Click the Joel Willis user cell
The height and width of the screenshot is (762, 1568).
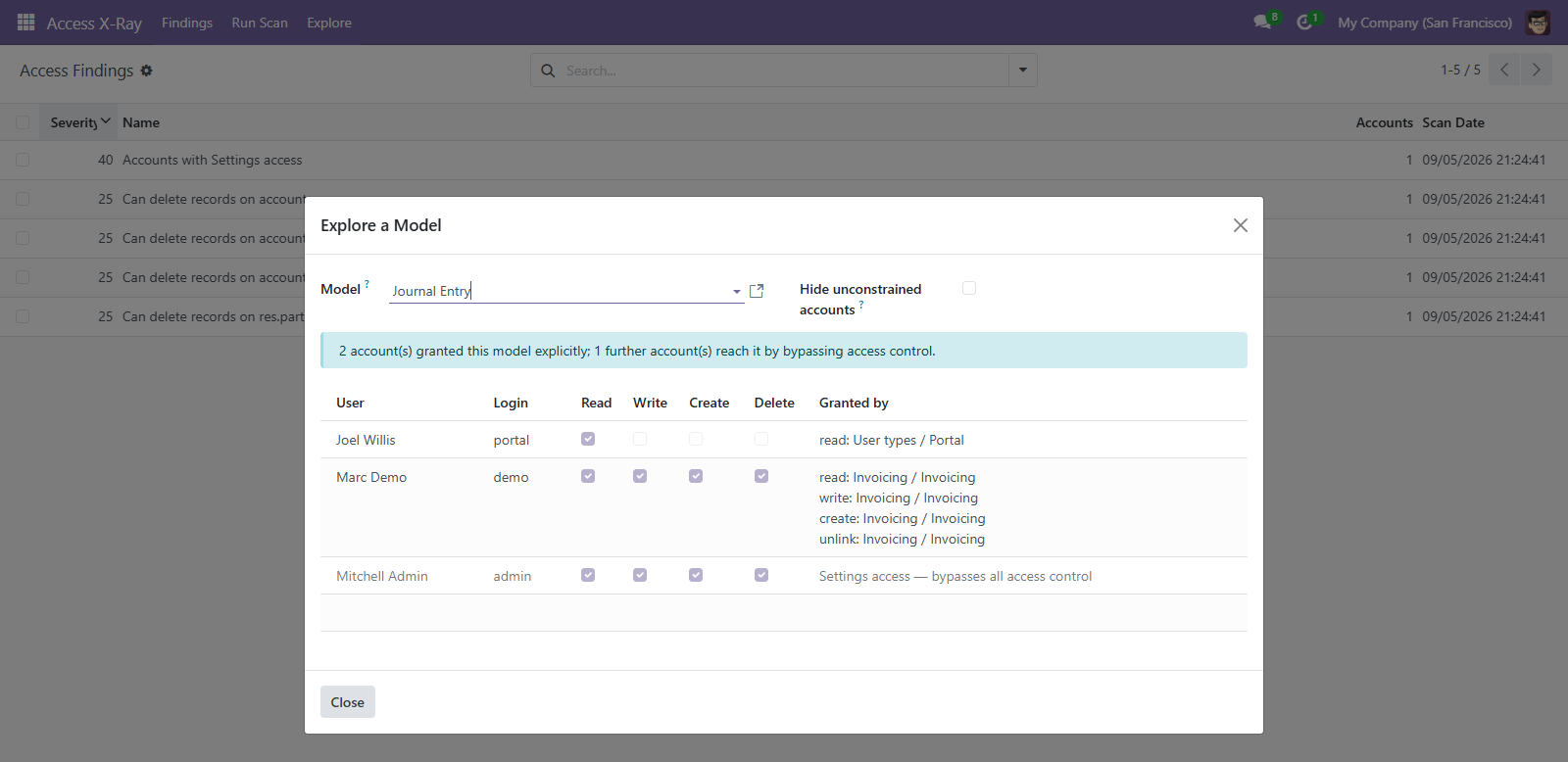click(366, 440)
